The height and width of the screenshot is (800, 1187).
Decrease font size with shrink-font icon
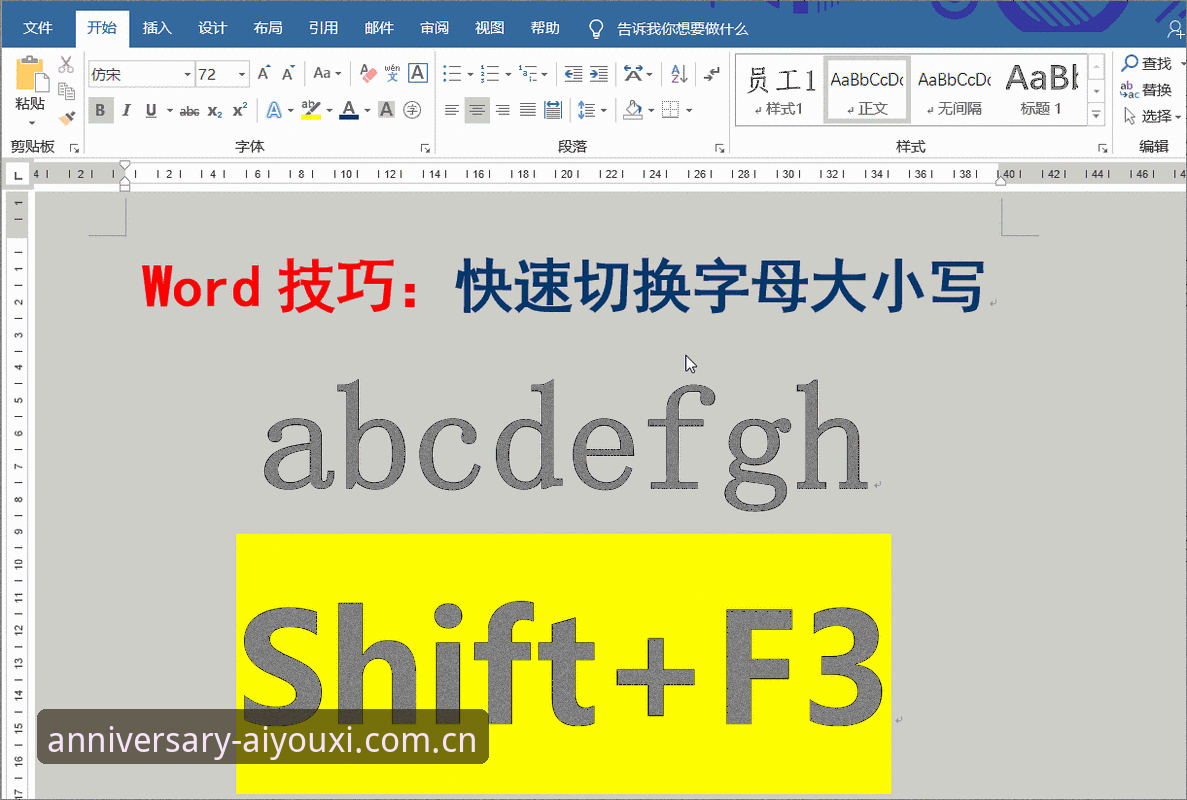pos(288,73)
